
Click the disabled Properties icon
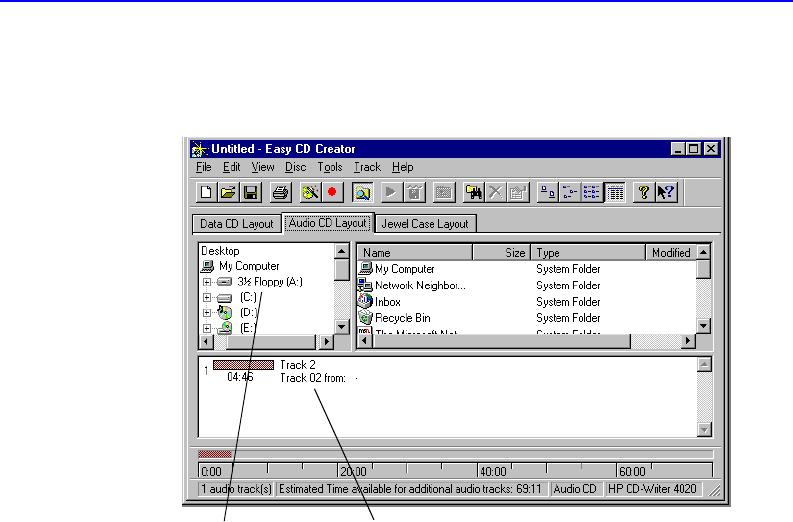pyautogui.click(x=518, y=192)
